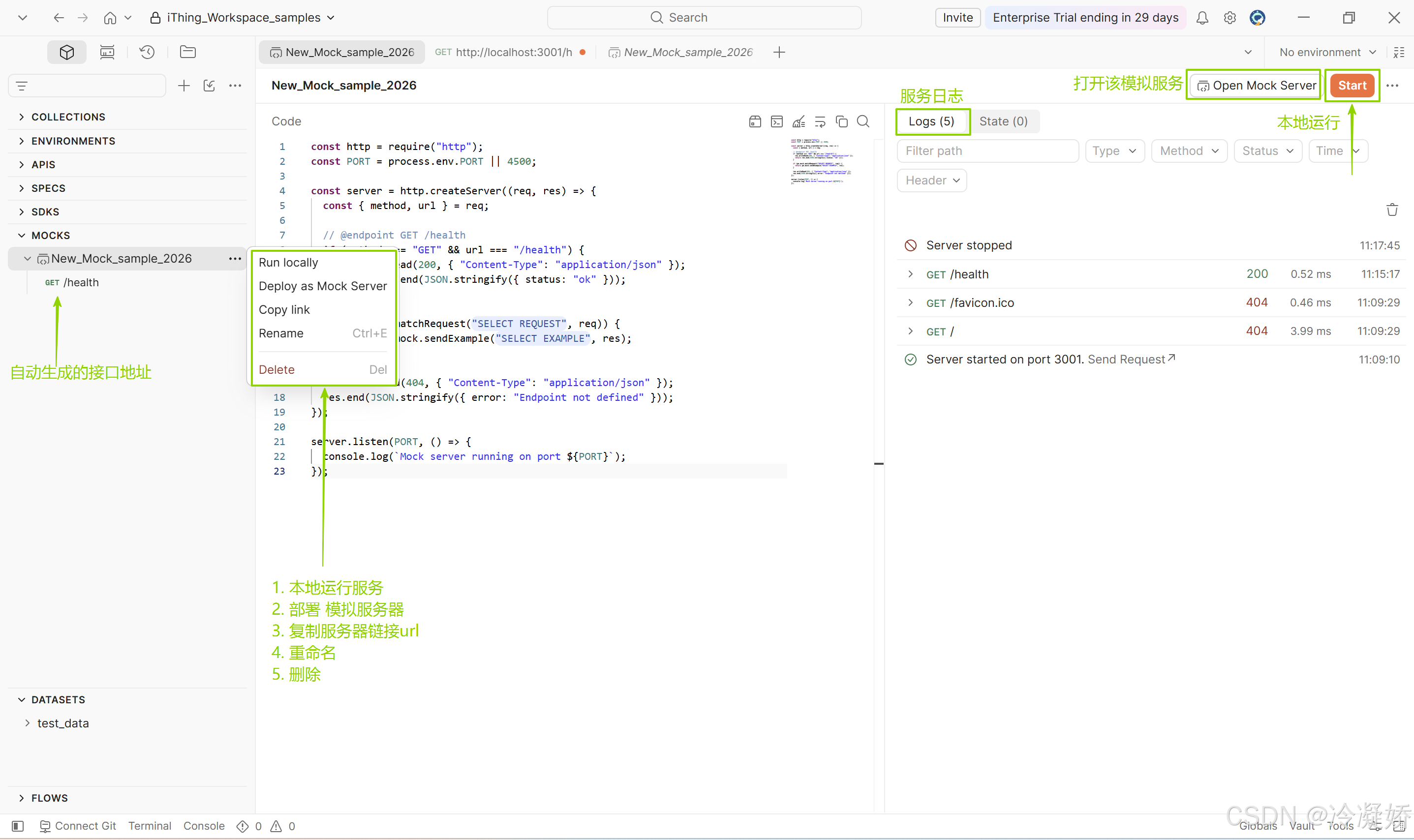Choose Rename in context menu

323,333
